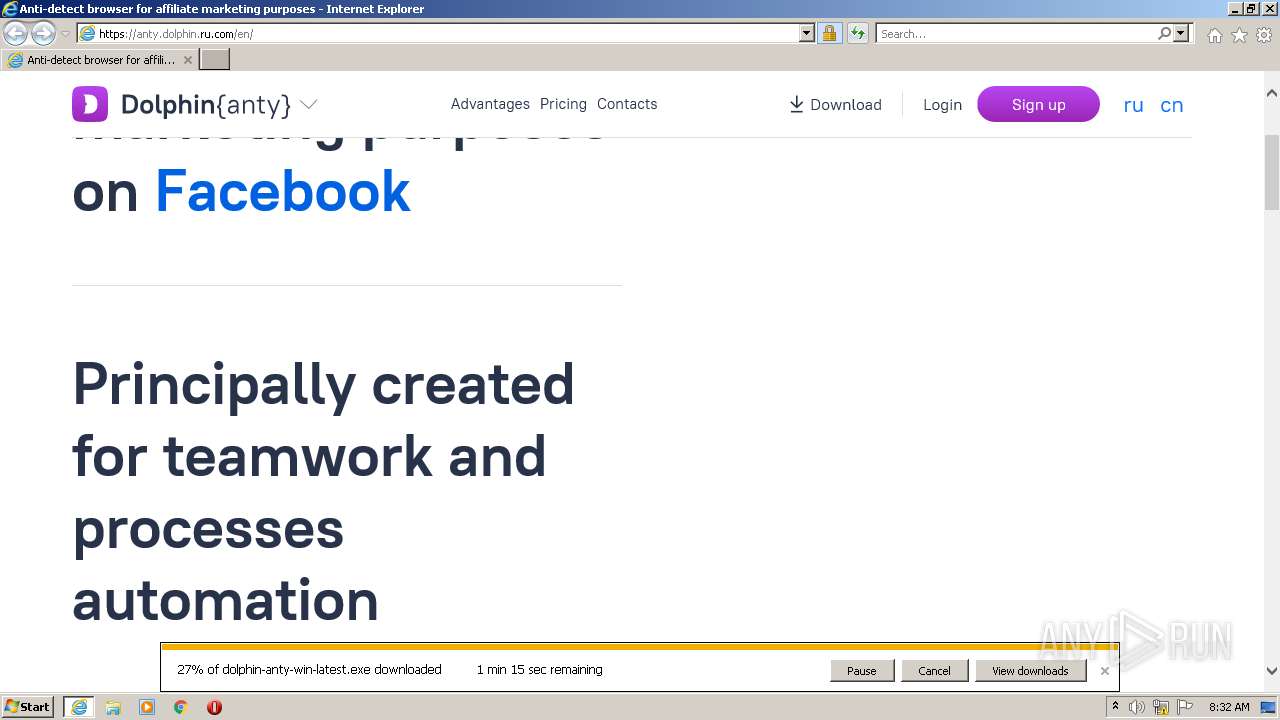Click the Dolphin{anty} logo icon
This screenshot has width=1280, height=720.
(89, 104)
